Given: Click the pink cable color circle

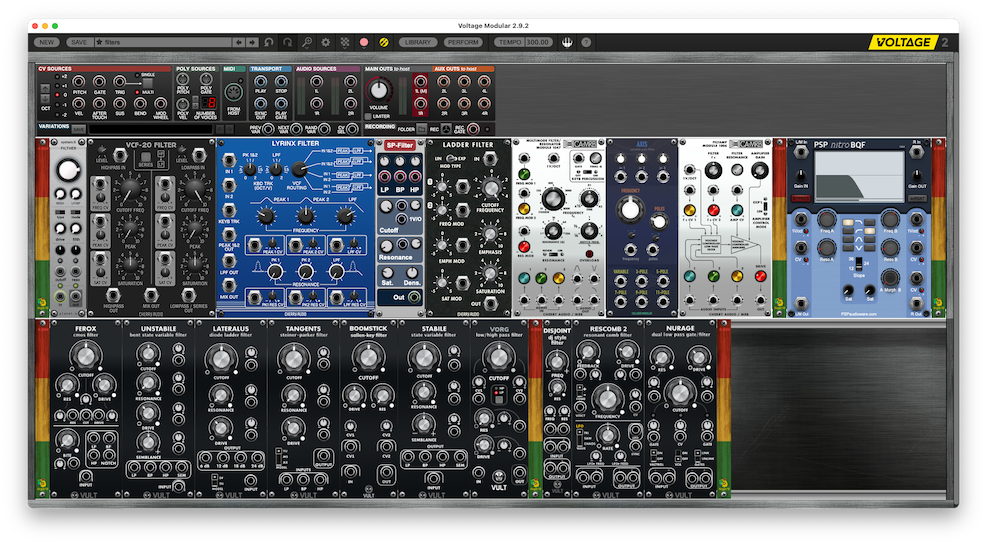Looking at the screenshot, I should 364,42.
